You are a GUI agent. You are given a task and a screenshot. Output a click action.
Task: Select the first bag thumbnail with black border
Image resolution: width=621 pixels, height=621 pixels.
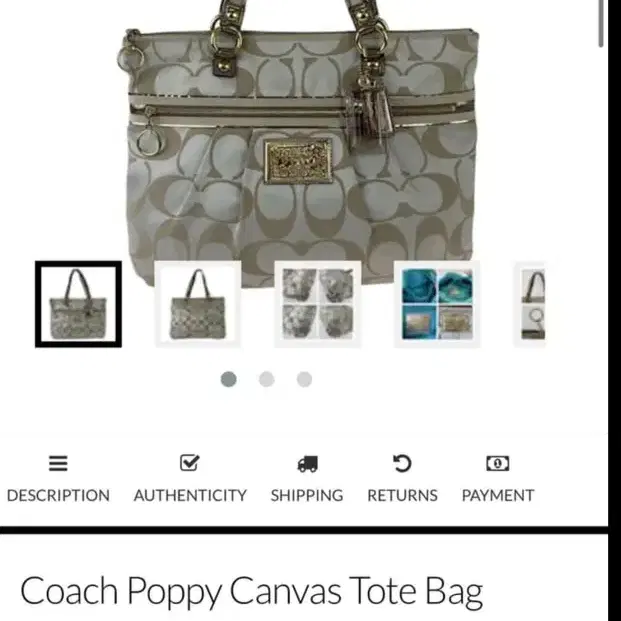[78, 304]
